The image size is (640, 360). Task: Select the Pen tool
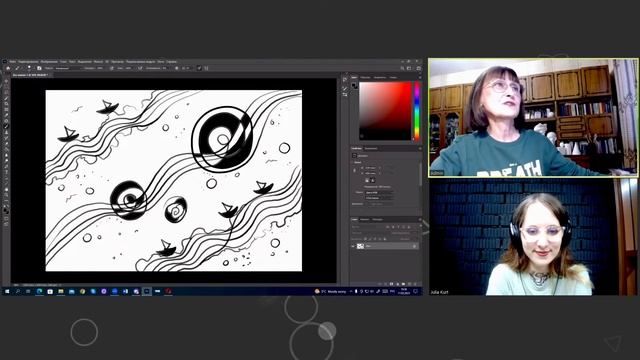point(6,167)
